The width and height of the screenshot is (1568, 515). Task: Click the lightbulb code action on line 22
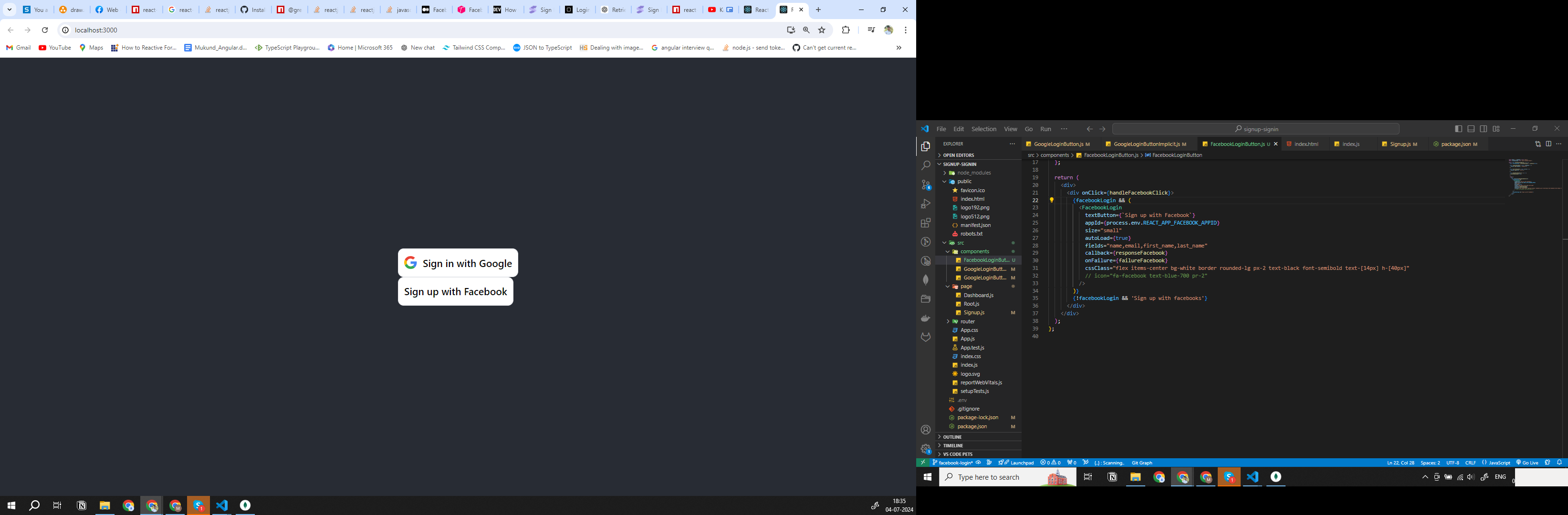coord(1051,200)
